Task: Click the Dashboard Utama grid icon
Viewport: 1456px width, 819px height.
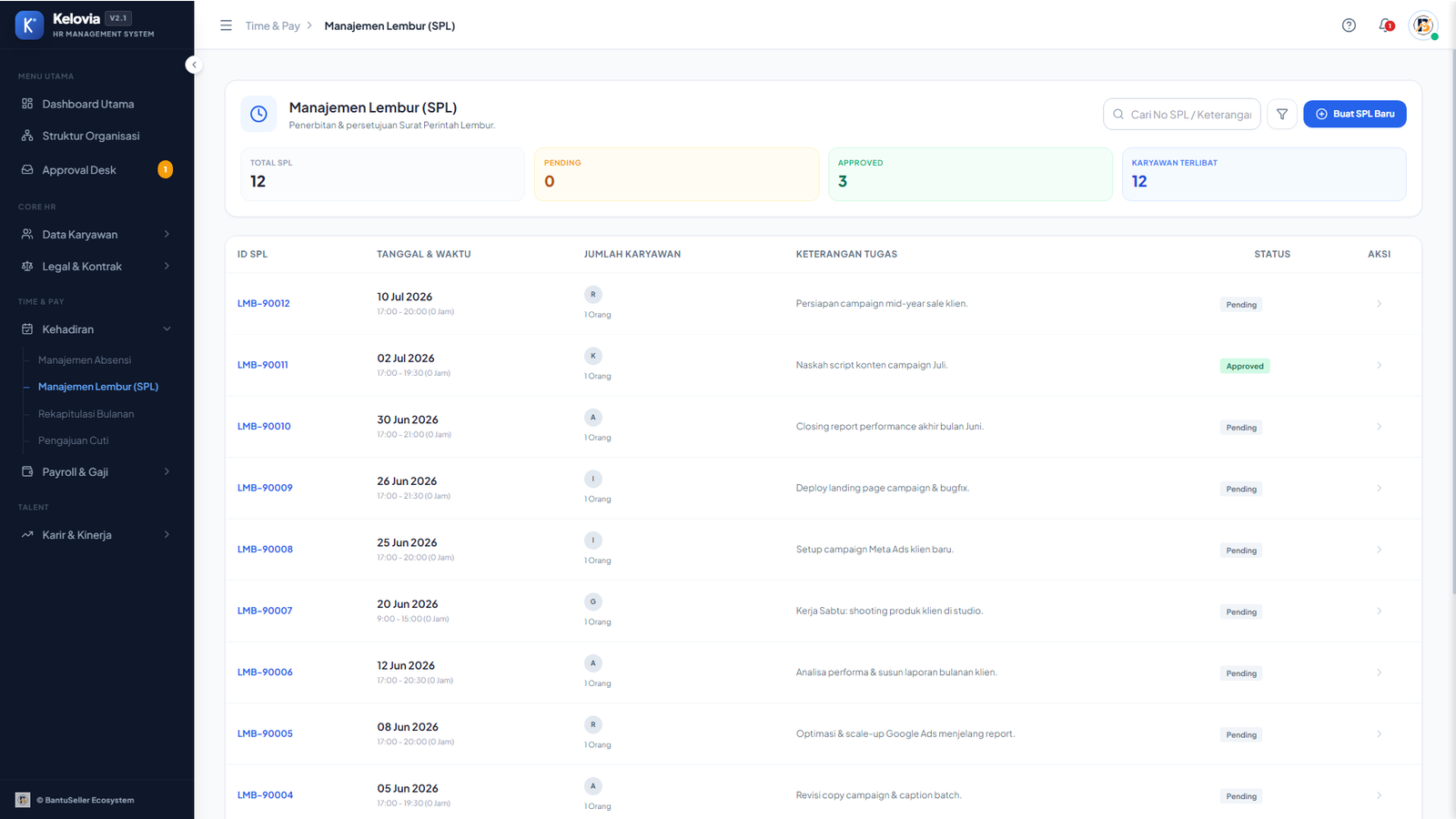Action: pos(27,104)
